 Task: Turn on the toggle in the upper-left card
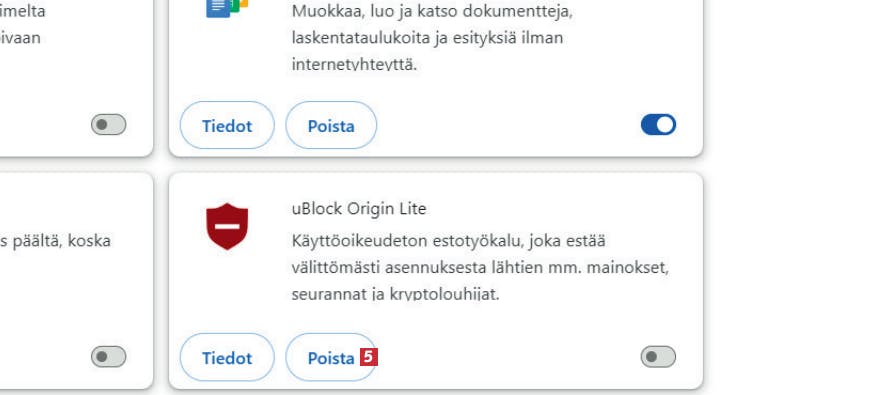pos(109,125)
